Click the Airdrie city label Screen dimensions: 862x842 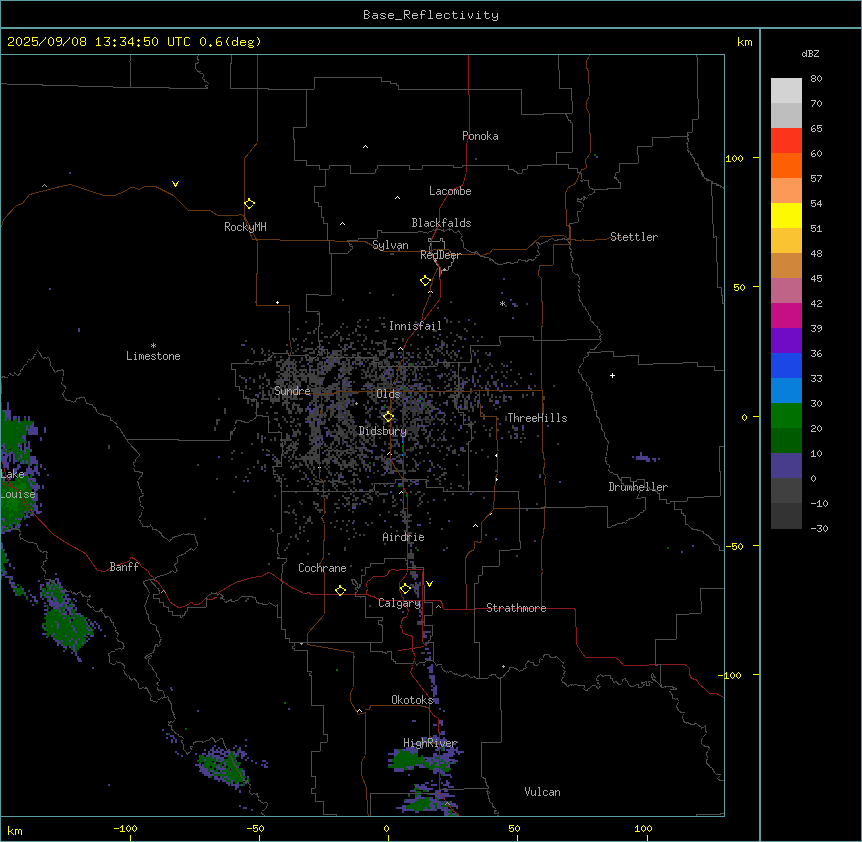(403, 537)
